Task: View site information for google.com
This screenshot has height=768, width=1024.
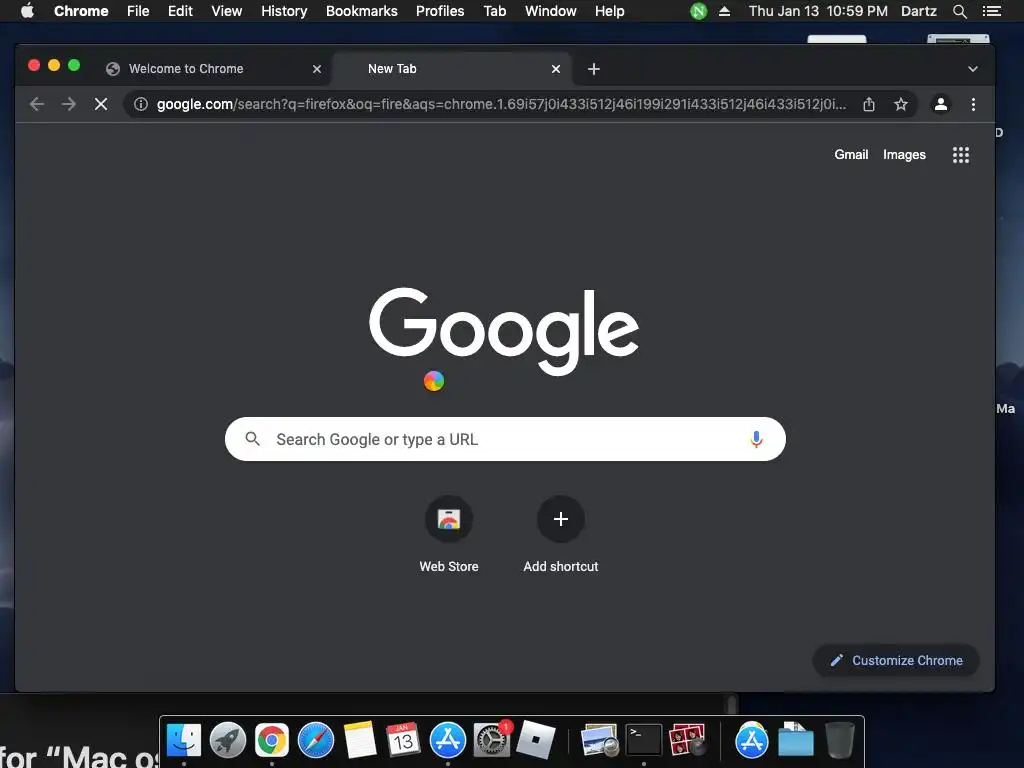Action: [x=140, y=104]
